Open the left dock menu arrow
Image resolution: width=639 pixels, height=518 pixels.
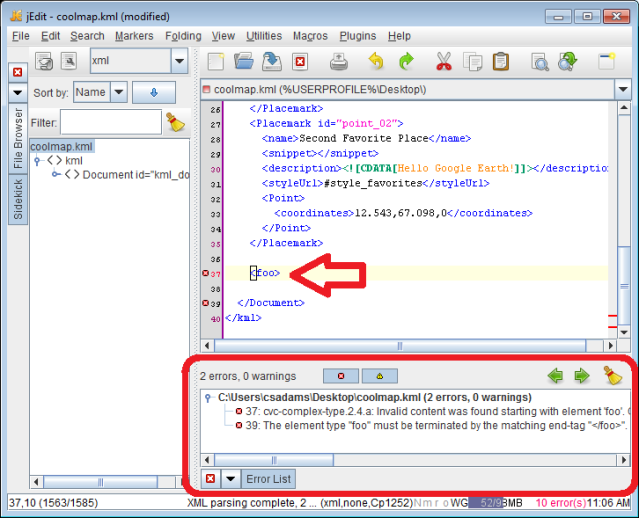click(x=18, y=93)
